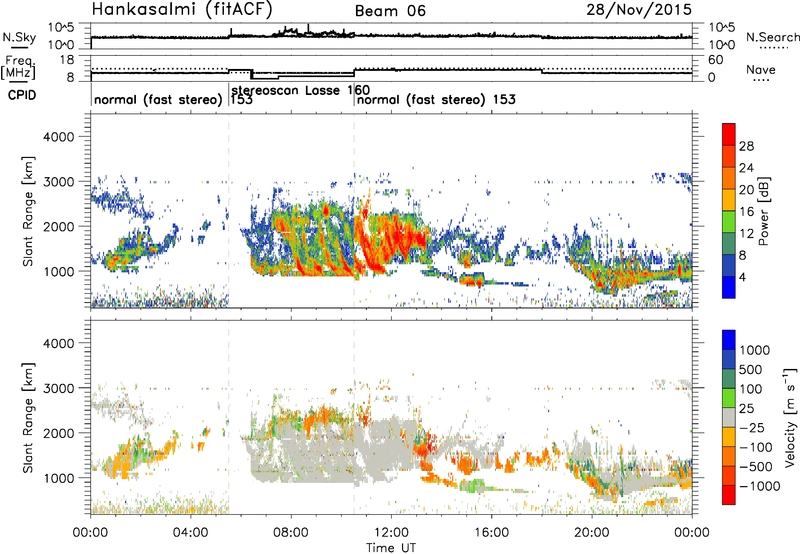Click the '60' tick on the Nave axis
800x554 pixels.
[x=715, y=60]
